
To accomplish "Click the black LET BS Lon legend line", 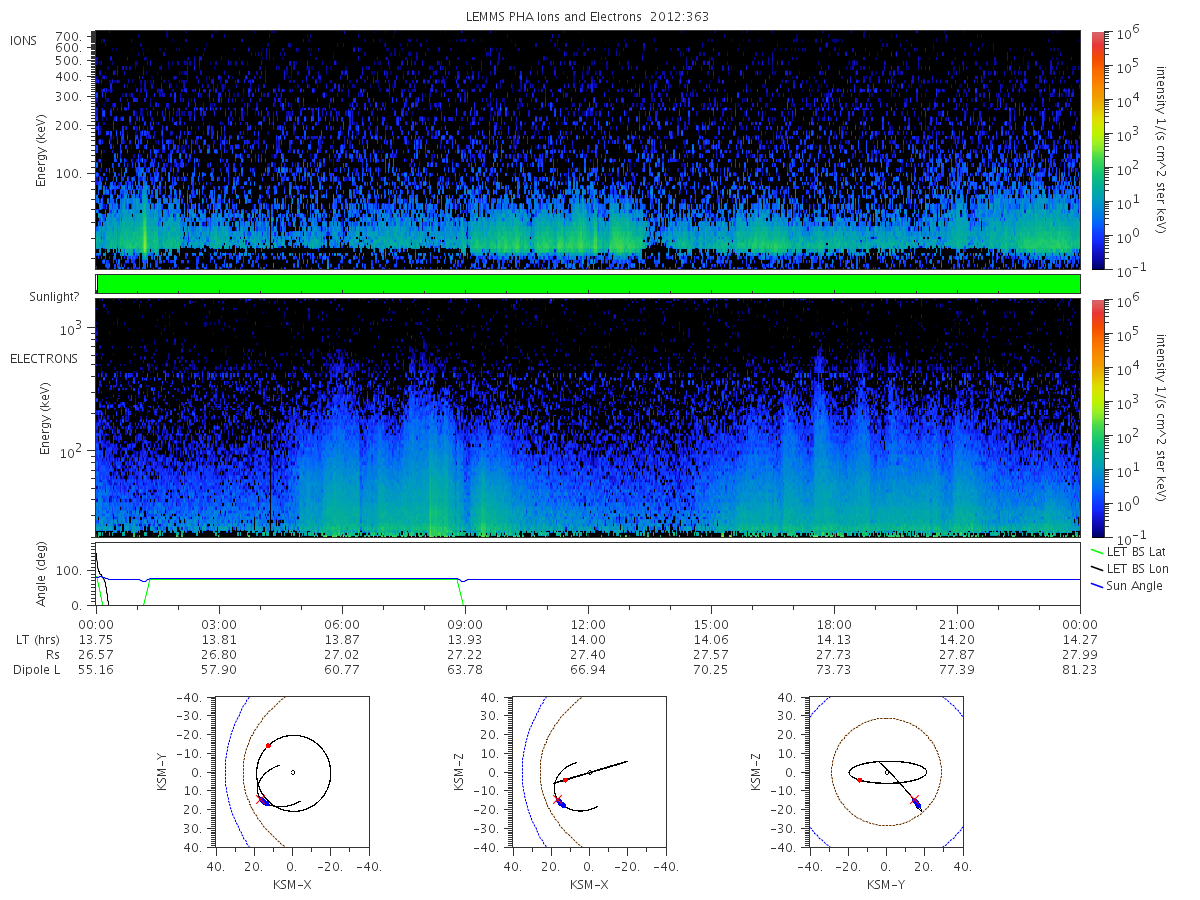I will 1099,568.
